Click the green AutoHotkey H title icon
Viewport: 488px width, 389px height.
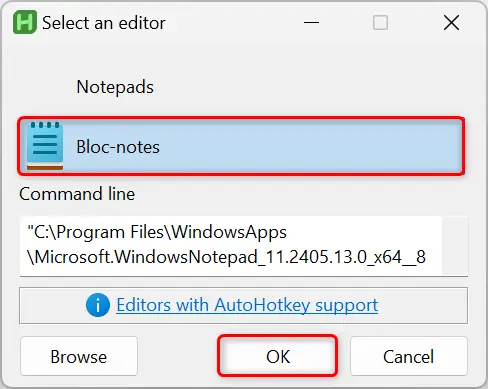(x=25, y=22)
